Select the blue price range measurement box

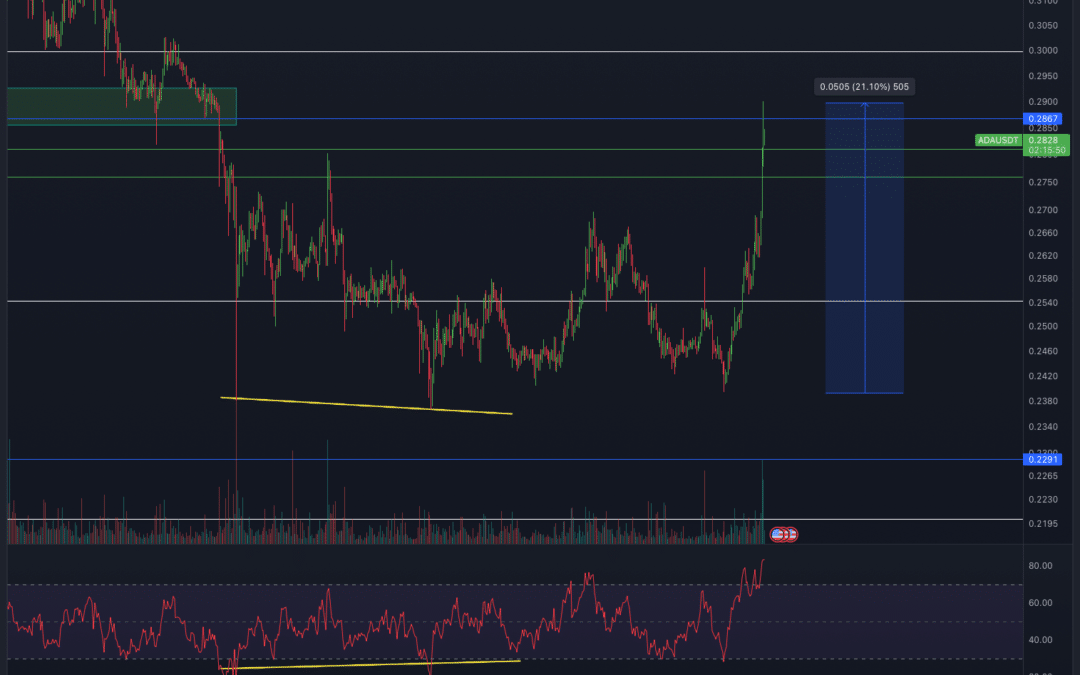864,248
